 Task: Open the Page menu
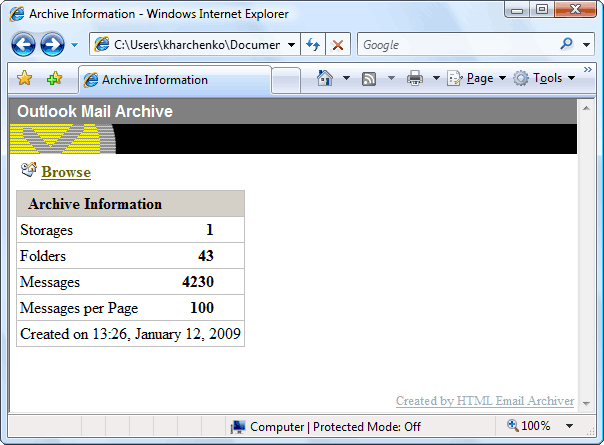tap(477, 78)
